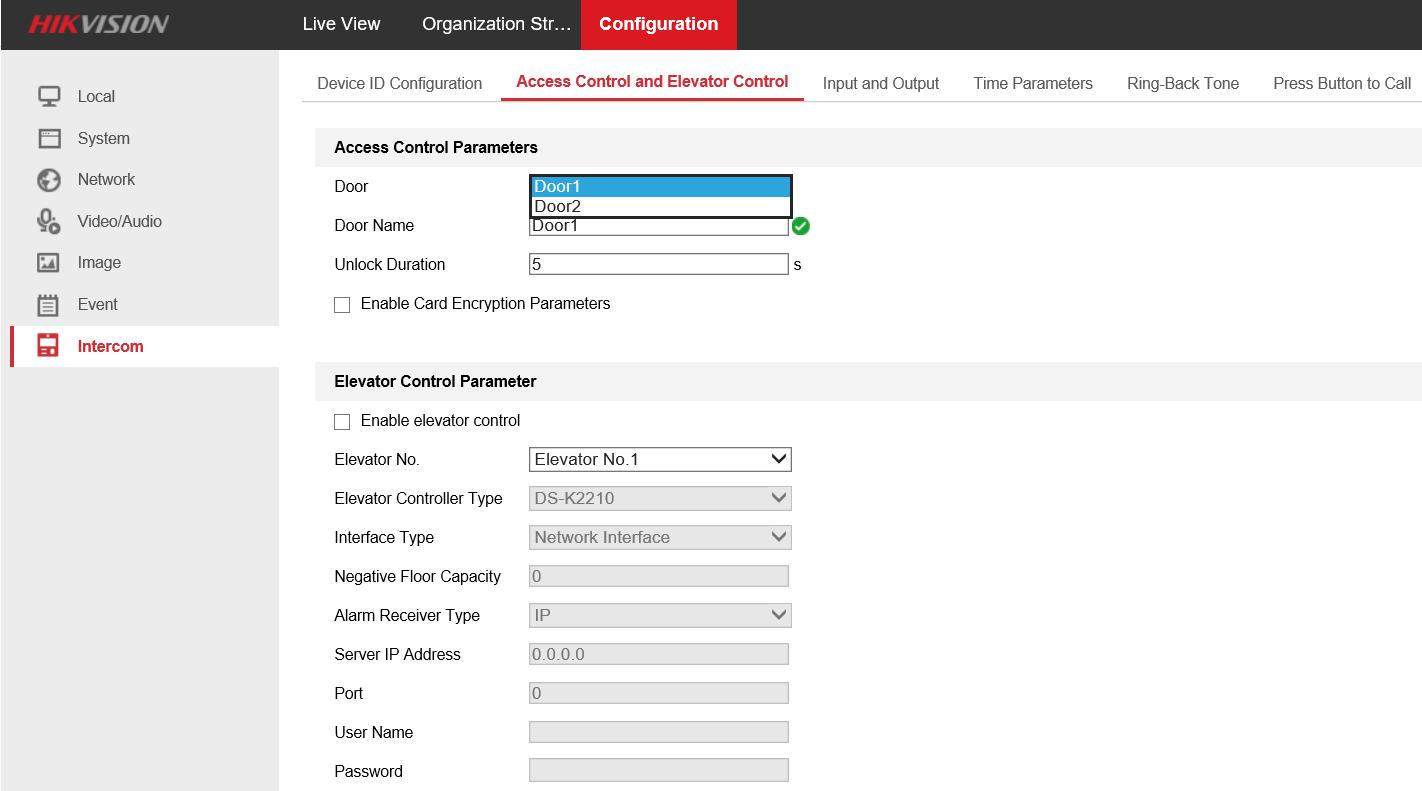Click the Hikvision logo
Viewport: 1422px width, 791px height.
[98, 25]
